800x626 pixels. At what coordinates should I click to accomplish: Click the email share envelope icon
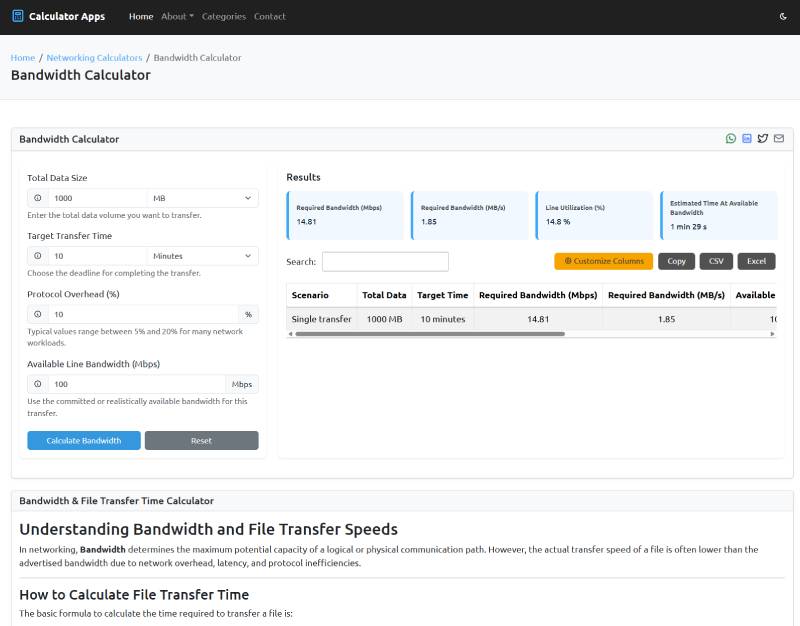pyautogui.click(x=779, y=139)
